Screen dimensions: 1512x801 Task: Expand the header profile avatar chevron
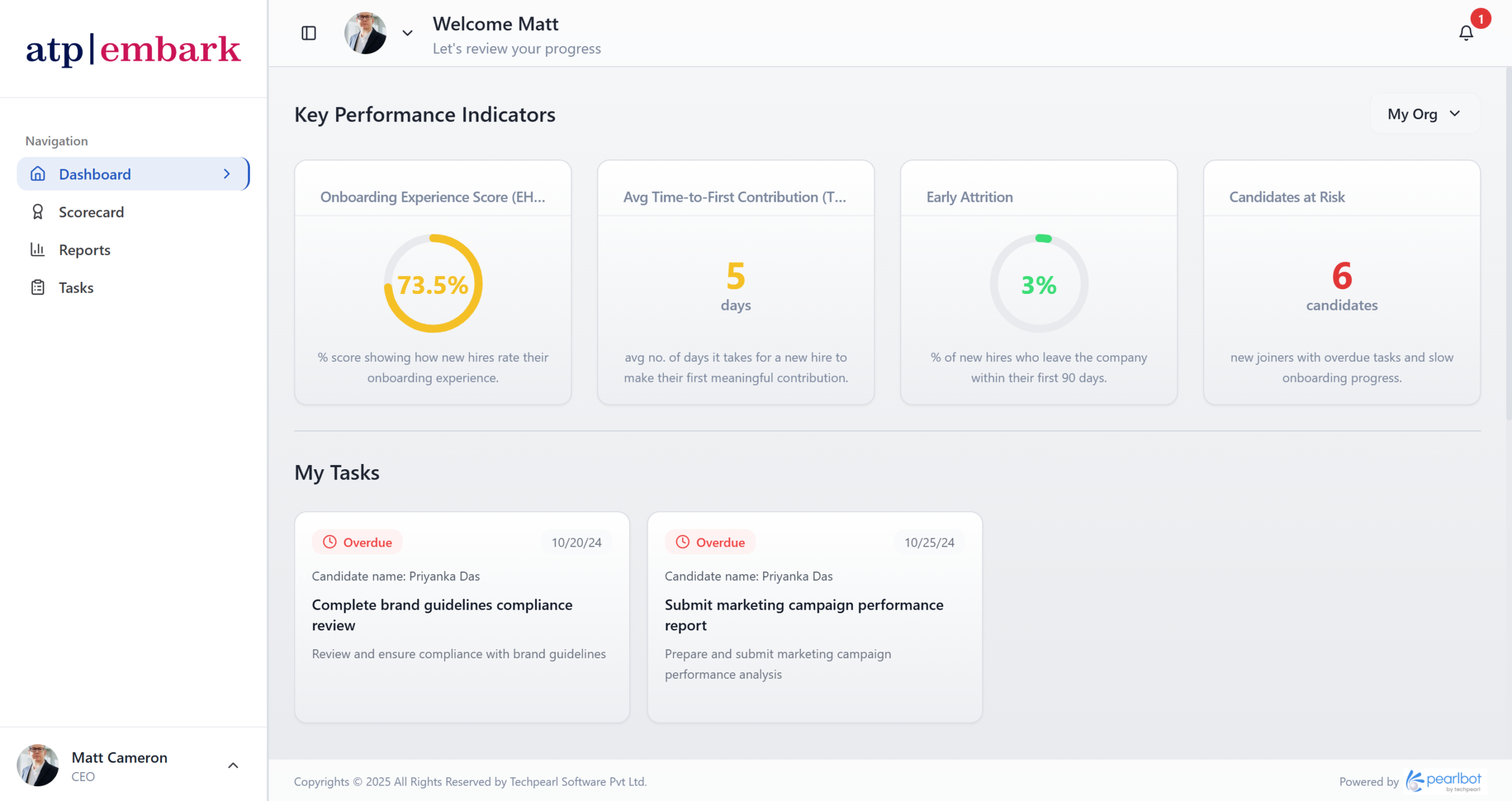407,33
